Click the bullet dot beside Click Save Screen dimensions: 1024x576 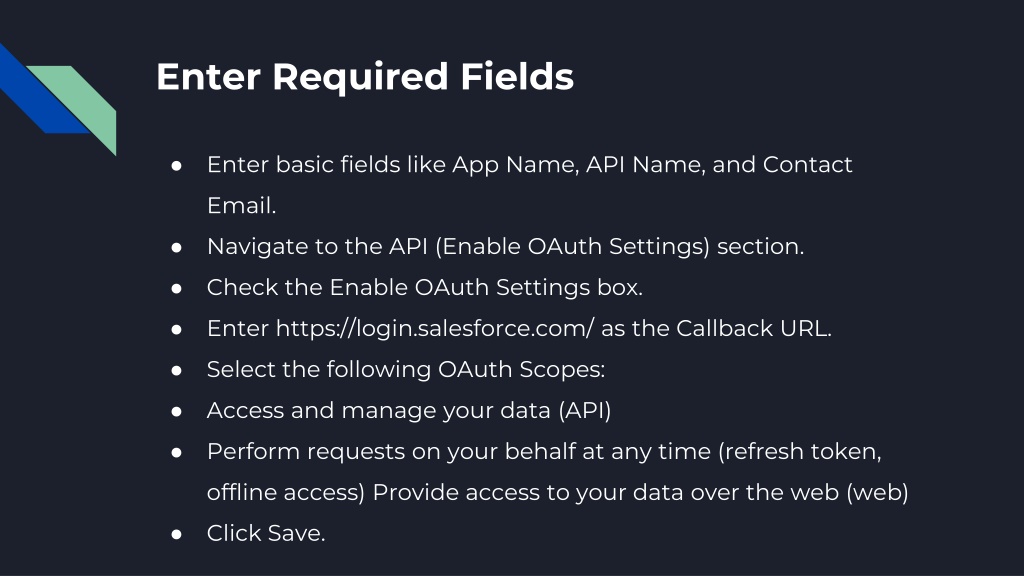pos(176,534)
